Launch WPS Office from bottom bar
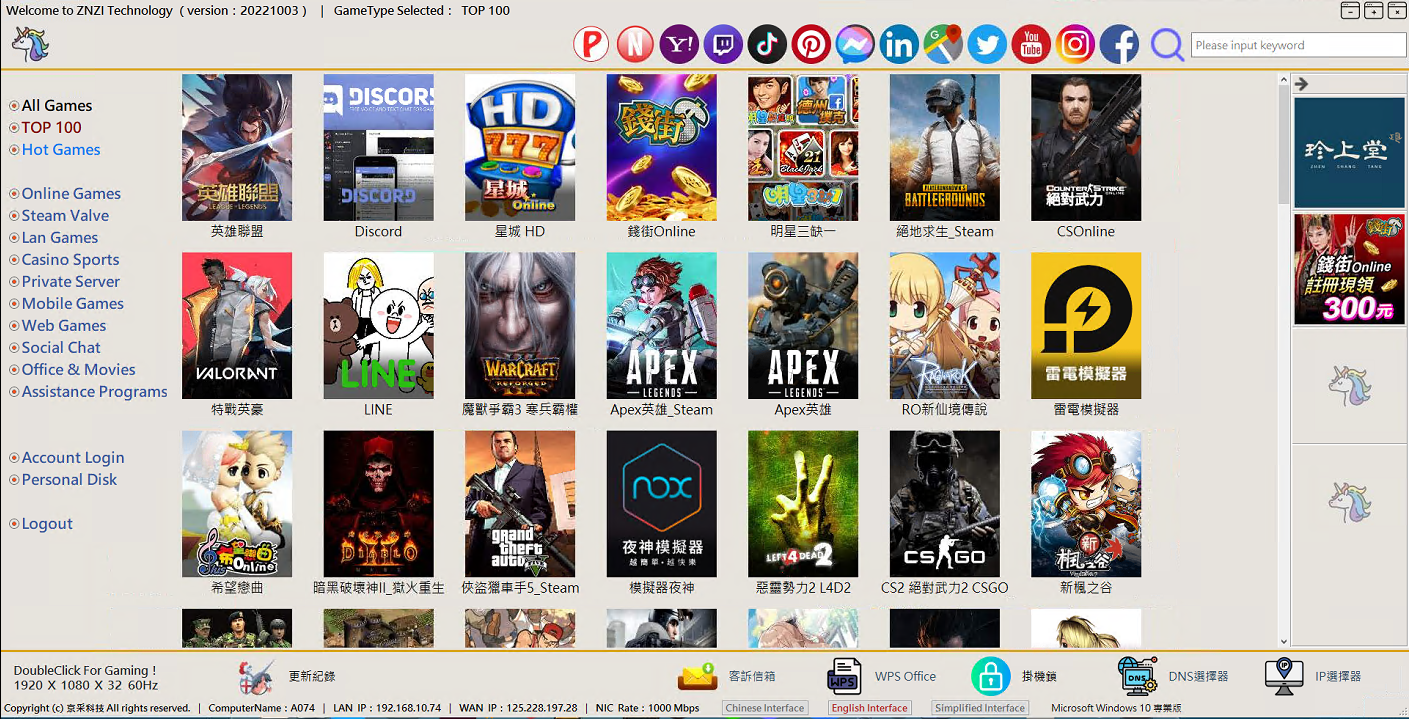1409x719 pixels. click(844, 677)
